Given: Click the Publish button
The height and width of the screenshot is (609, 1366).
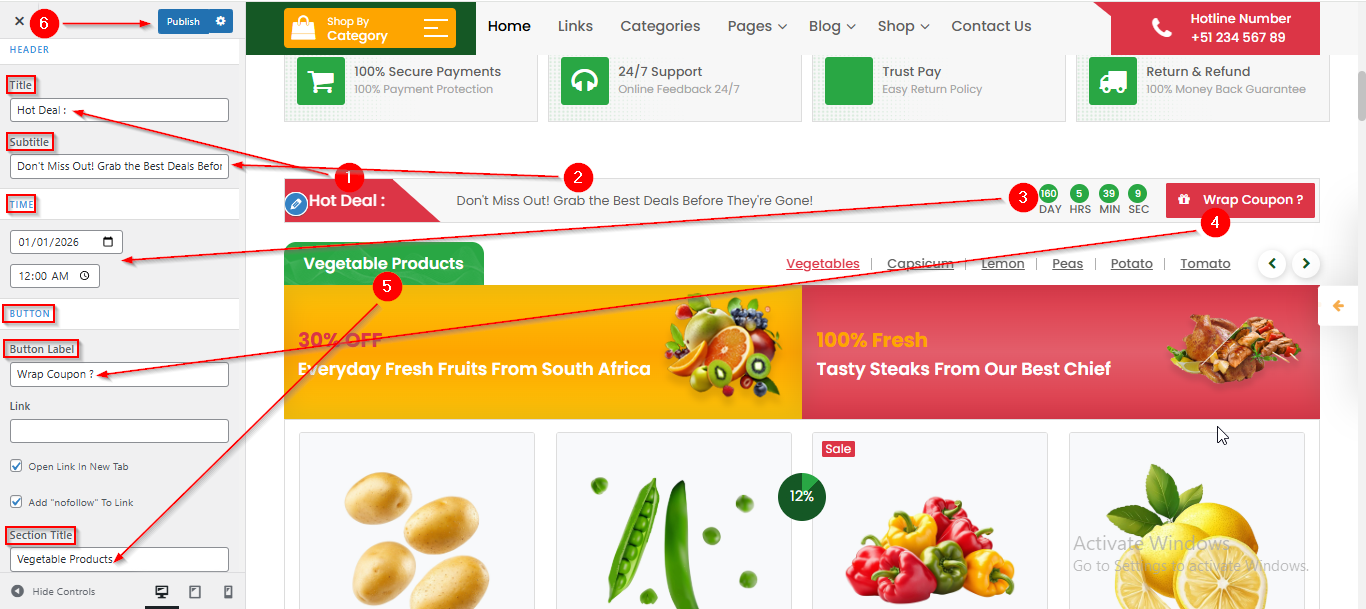Looking at the screenshot, I should click(183, 21).
